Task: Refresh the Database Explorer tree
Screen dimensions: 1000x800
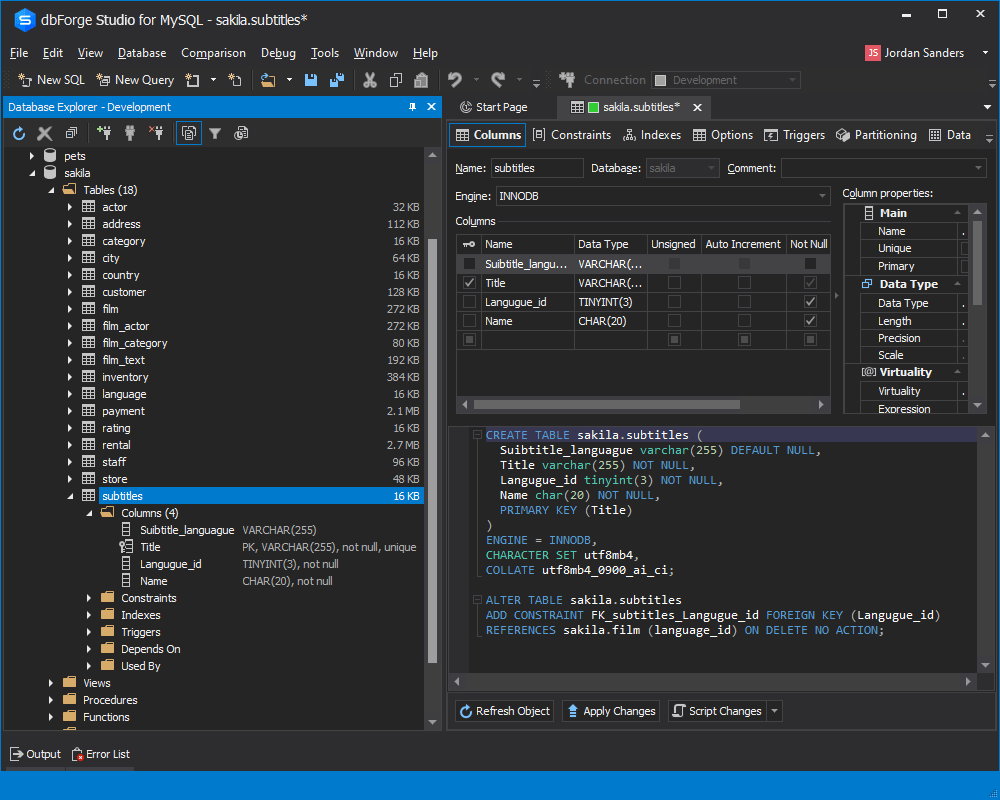Action: [18, 133]
